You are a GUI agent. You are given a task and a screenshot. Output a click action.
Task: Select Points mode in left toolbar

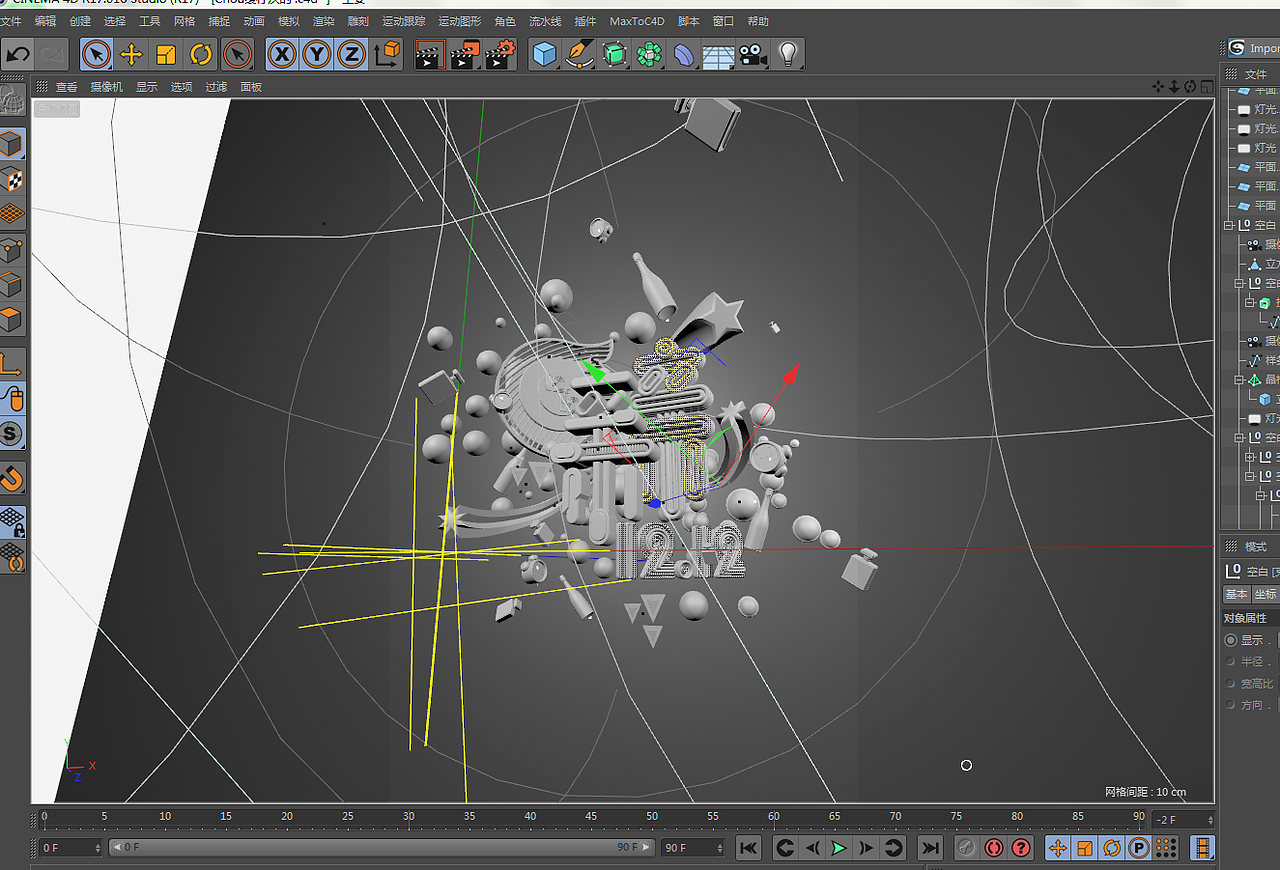click(12, 250)
